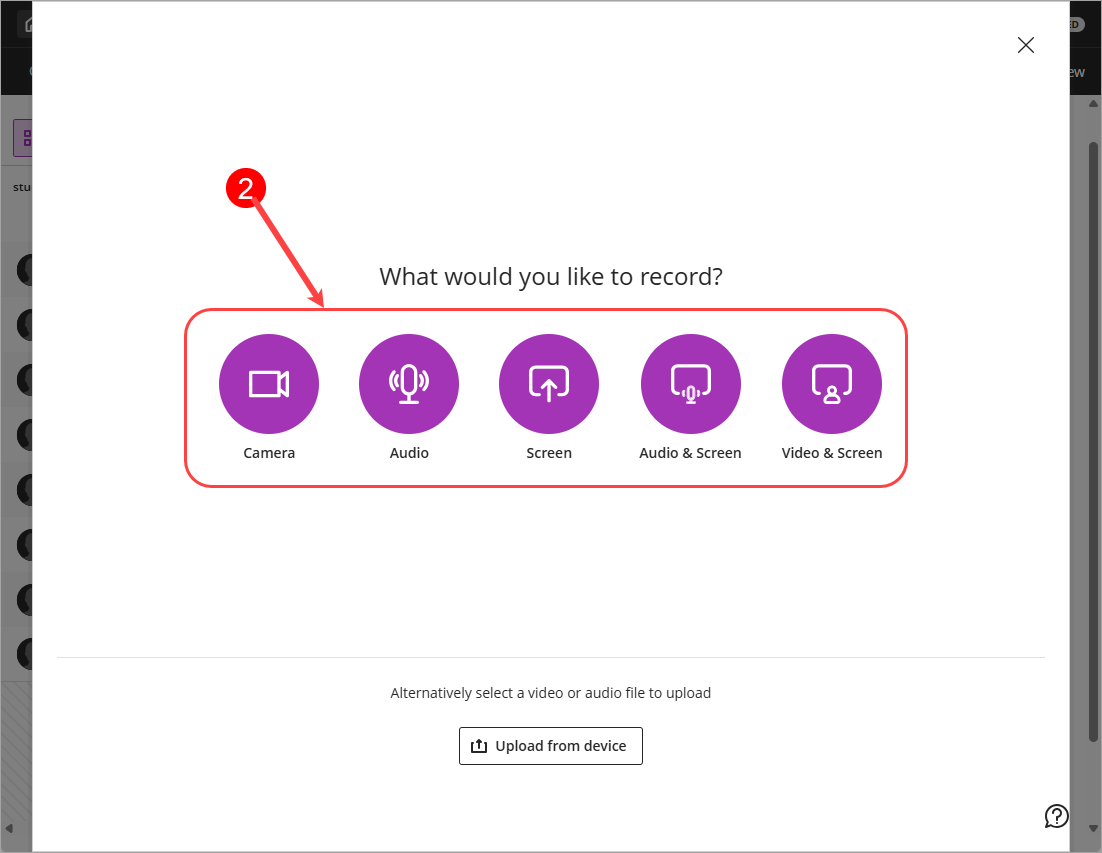Image resolution: width=1102 pixels, height=853 pixels.
Task: Click the "Video & Screen" text label
Action: tap(831, 453)
